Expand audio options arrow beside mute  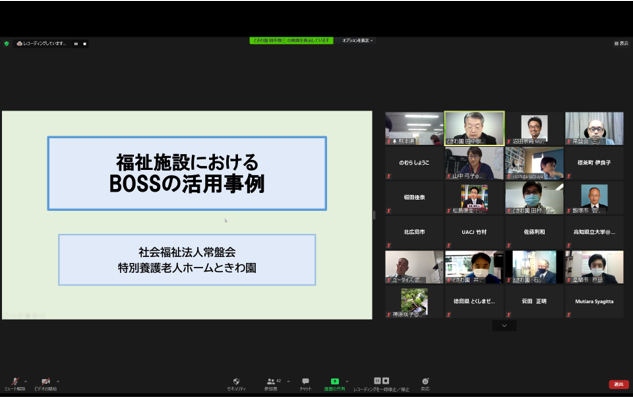coord(25,381)
